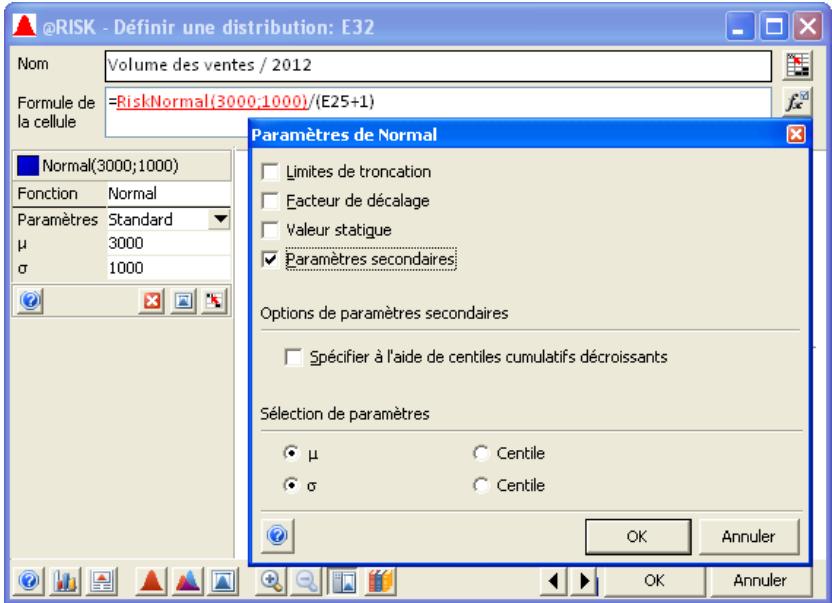Click the fx formula button beside the cell formula
Viewport: 832px width, 603px height.
pos(794,101)
